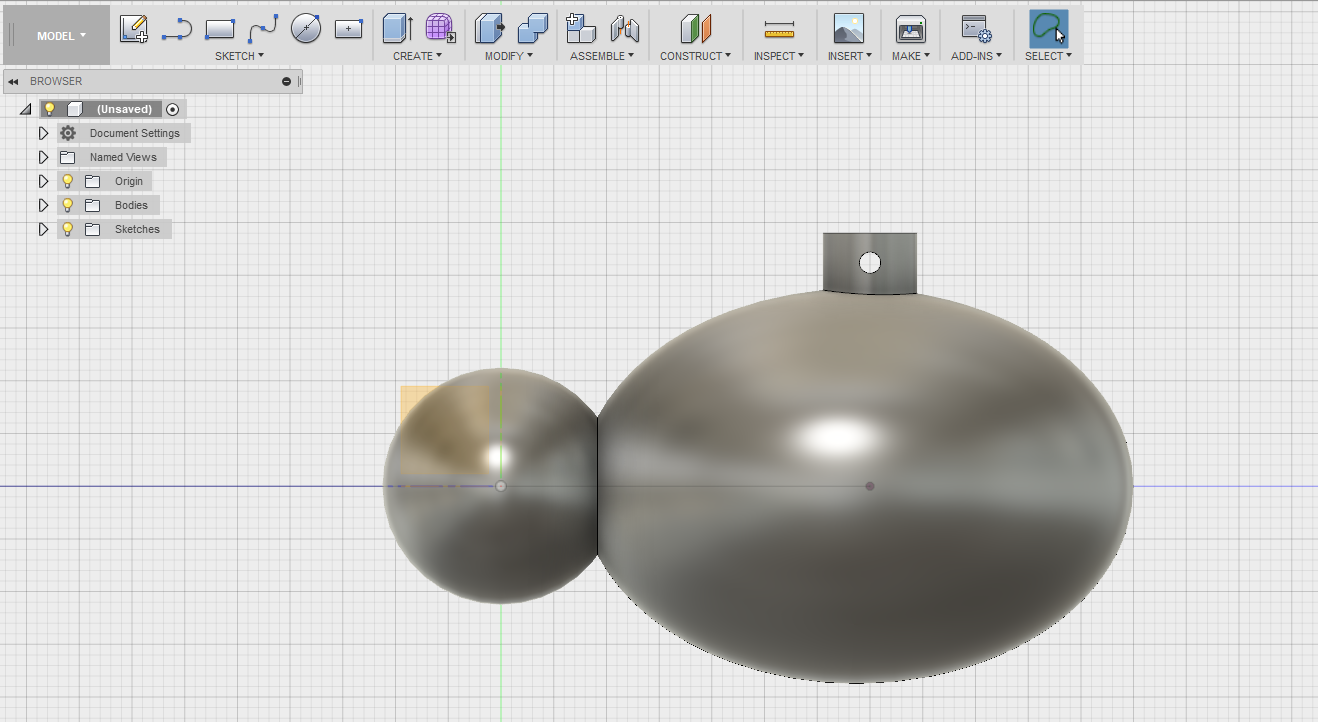Click the Browser panel minimize dot icon
1318x722 pixels.
click(287, 81)
